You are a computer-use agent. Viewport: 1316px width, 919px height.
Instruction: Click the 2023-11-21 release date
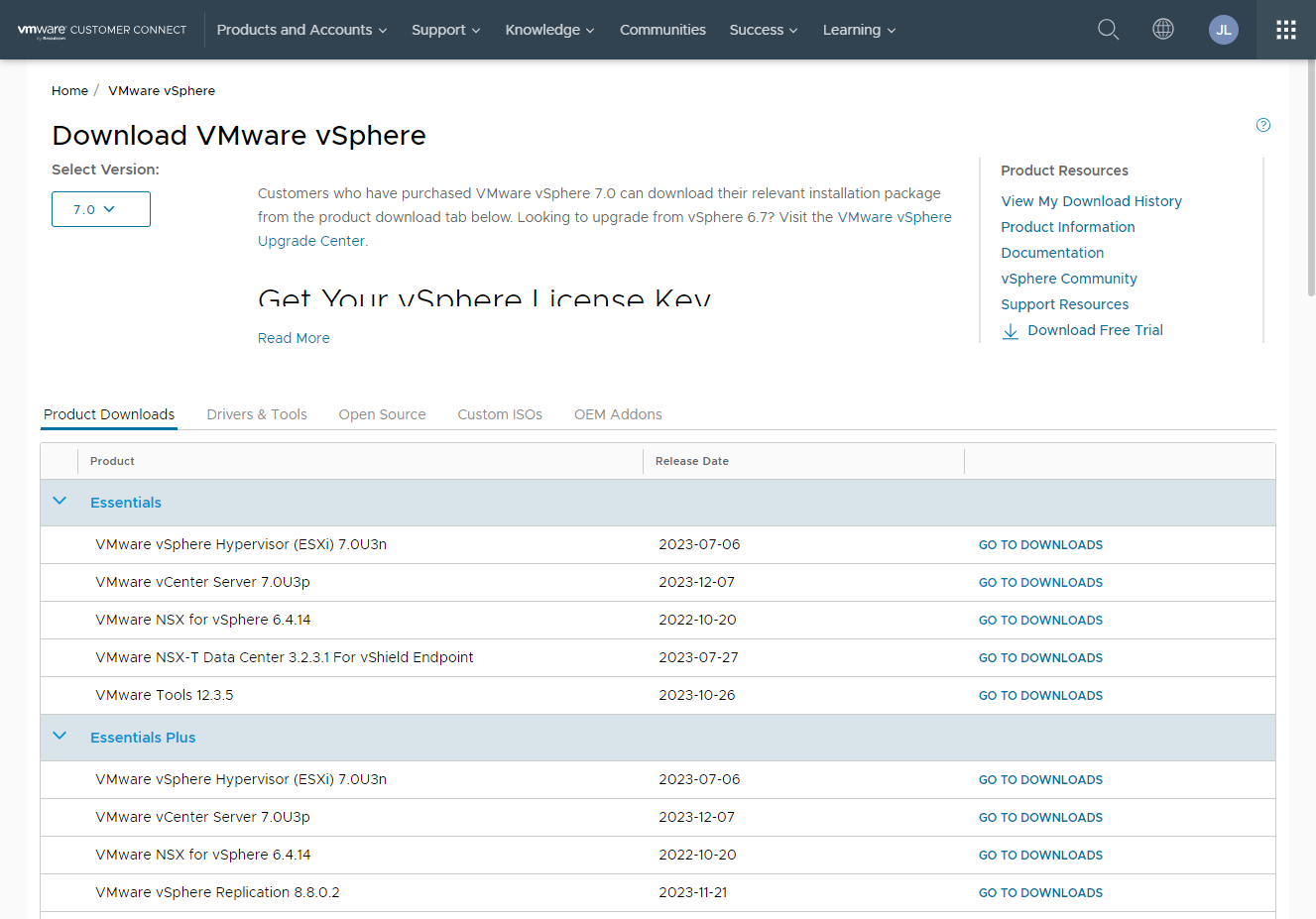tap(693, 892)
